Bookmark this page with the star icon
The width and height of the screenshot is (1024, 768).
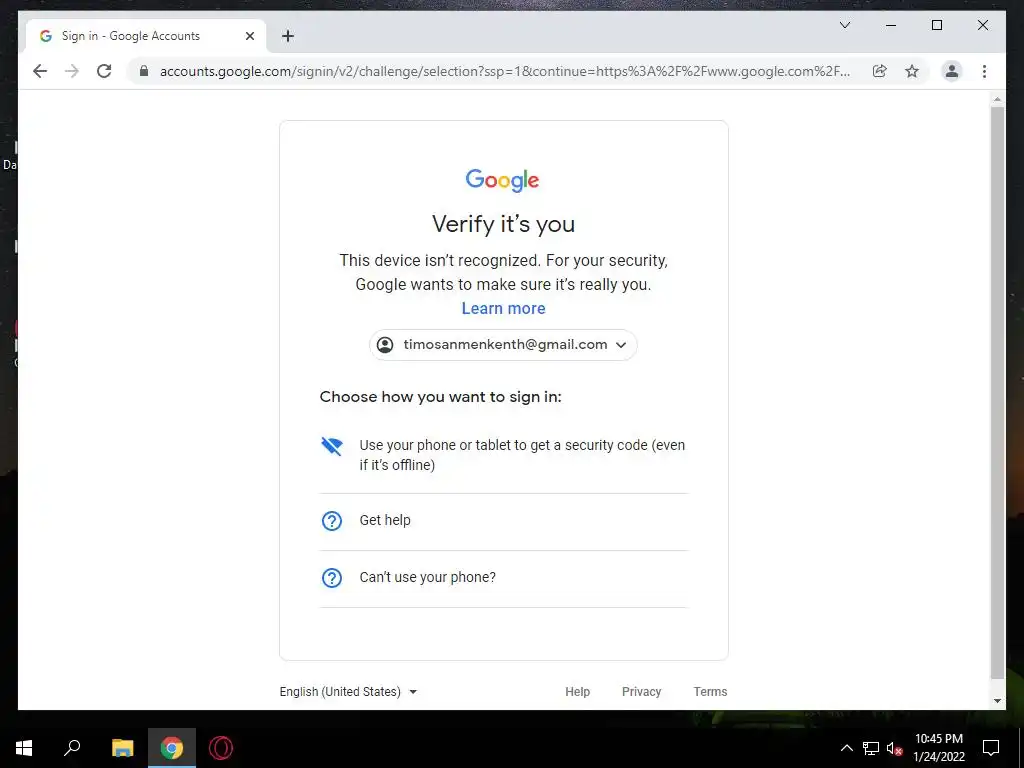click(x=912, y=71)
